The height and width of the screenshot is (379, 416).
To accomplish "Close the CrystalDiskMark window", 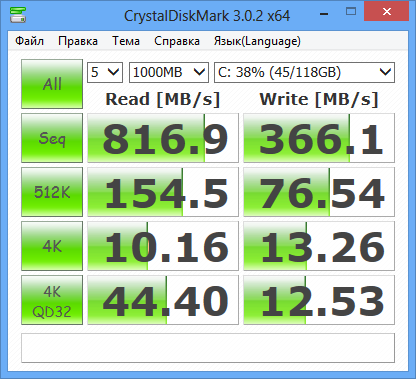I will tap(387, 12).
